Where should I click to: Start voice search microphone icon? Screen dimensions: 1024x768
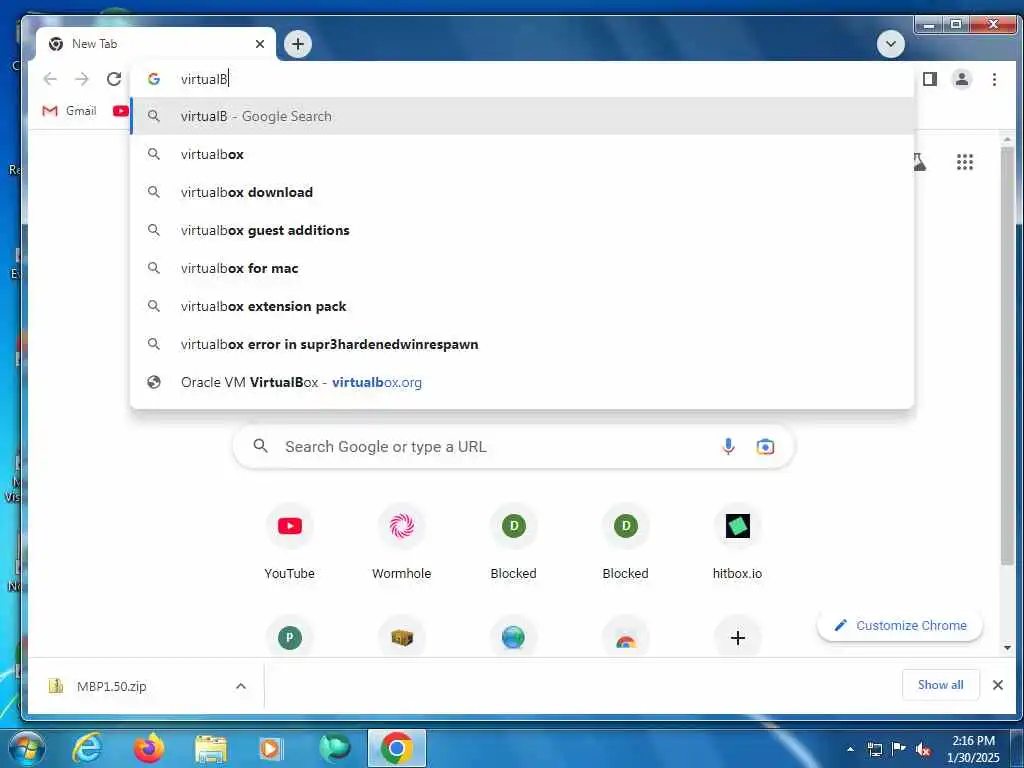pyautogui.click(x=728, y=447)
